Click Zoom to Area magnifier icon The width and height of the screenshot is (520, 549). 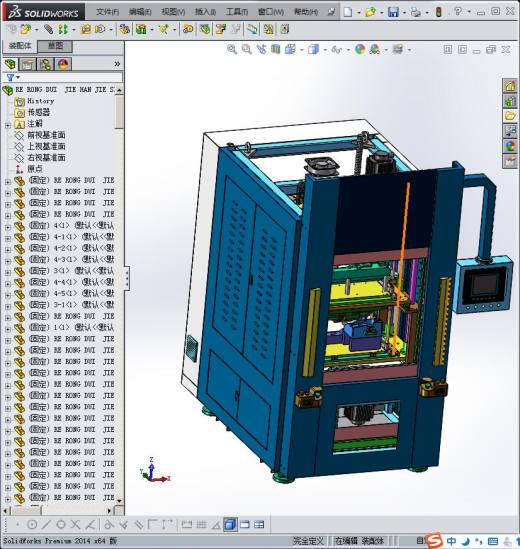click(x=247, y=49)
